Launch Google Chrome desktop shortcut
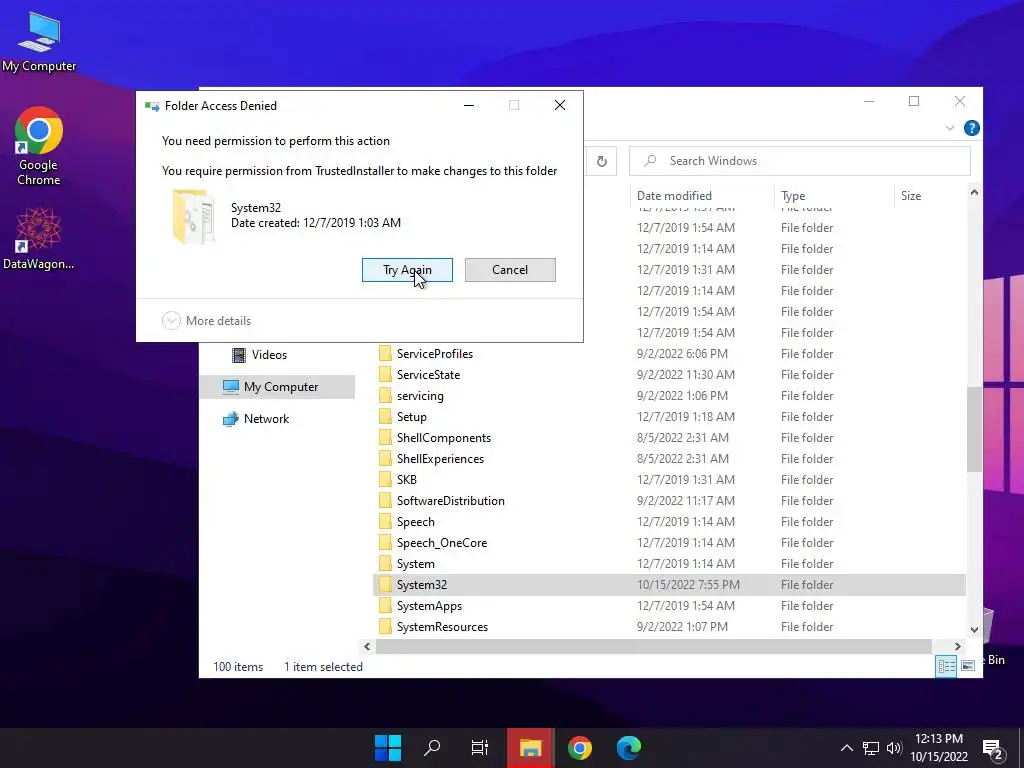Image resolution: width=1024 pixels, height=768 pixels. 39,145
